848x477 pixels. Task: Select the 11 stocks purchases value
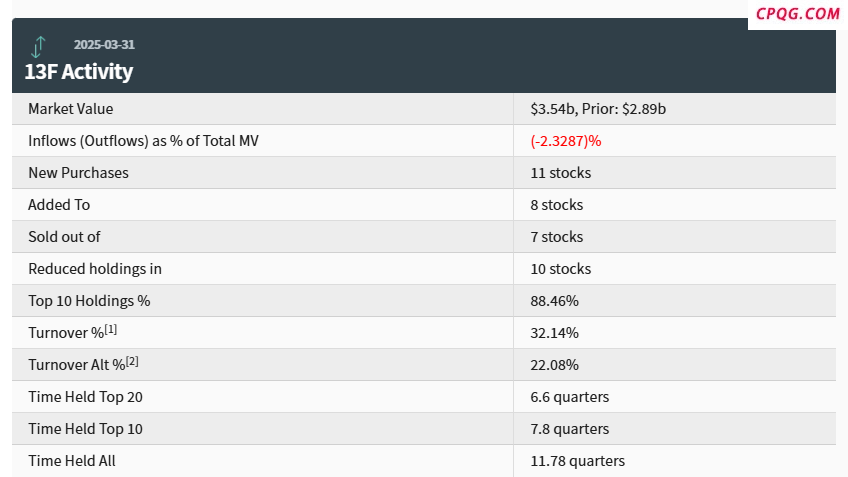tap(561, 173)
